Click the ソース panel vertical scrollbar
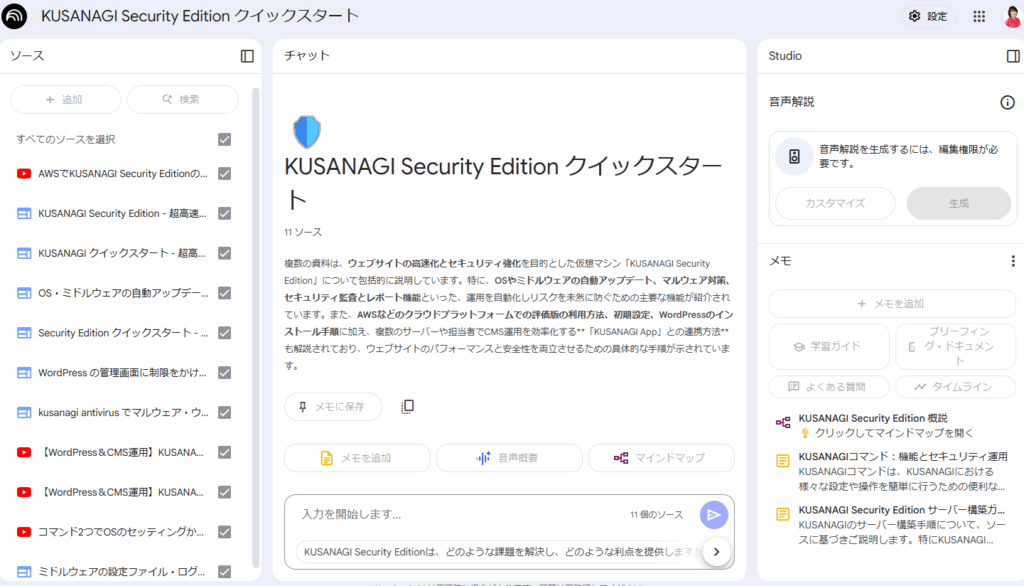The image size is (1024, 586). (x=255, y=327)
